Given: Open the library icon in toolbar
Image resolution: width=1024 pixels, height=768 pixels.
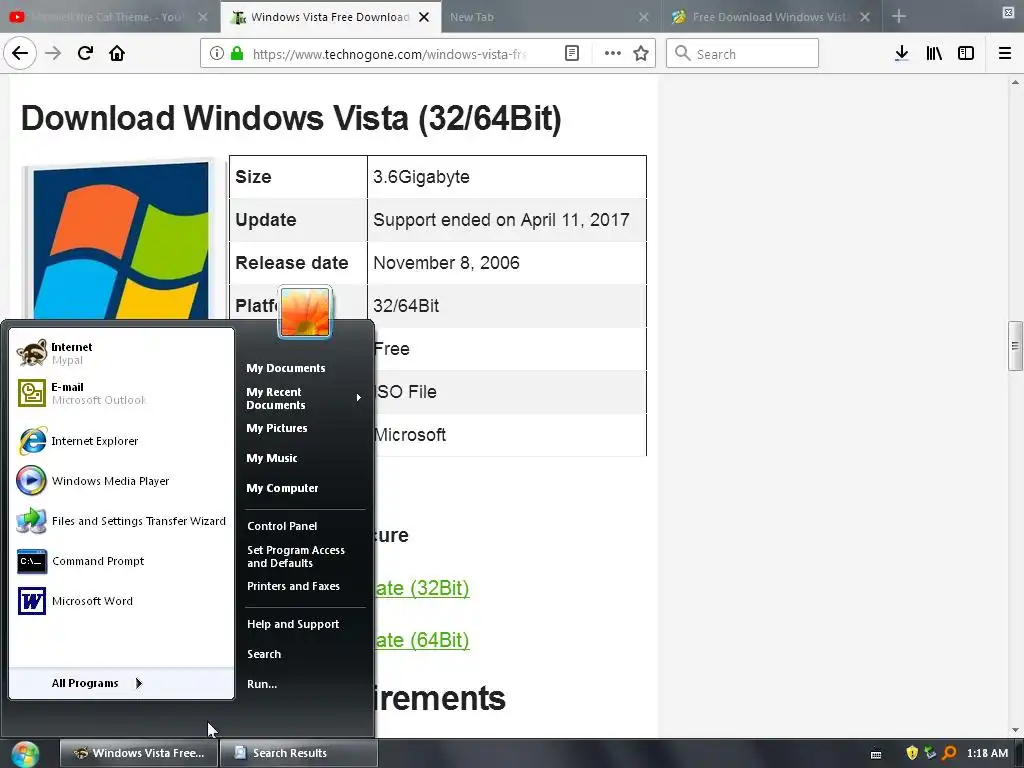Looking at the screenshot, I should 934,54.
